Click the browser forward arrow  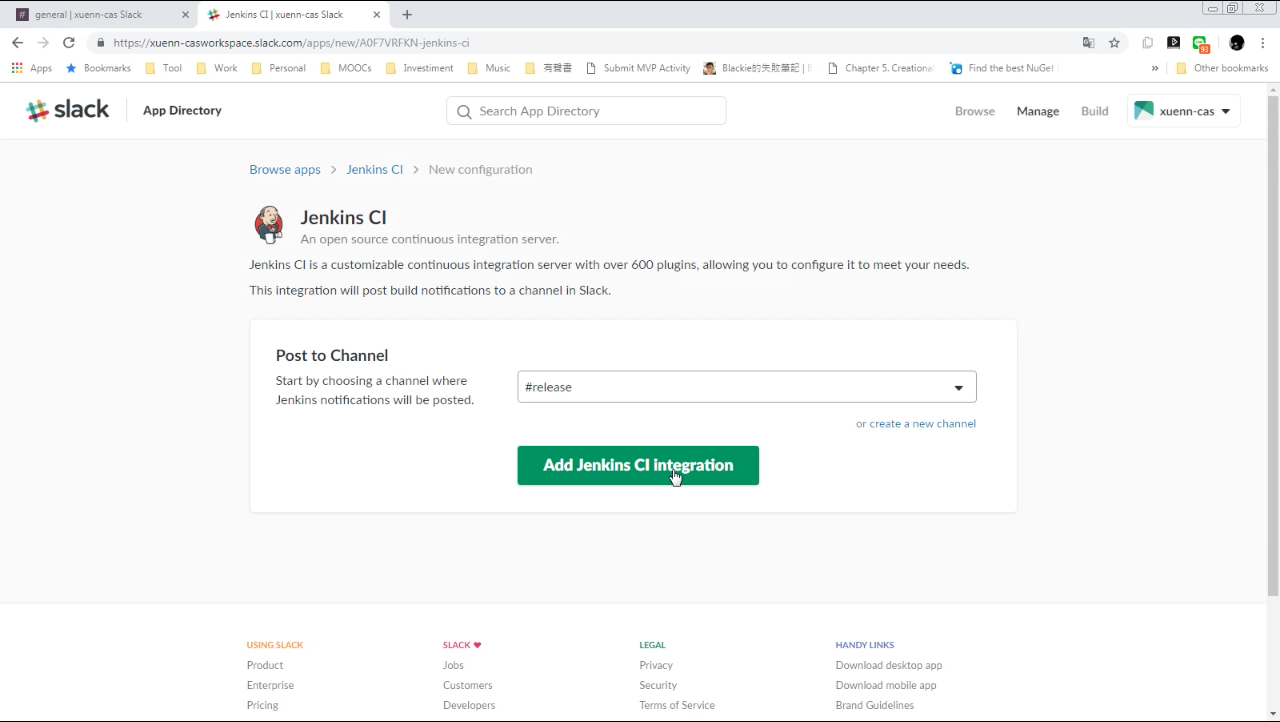(x=43, y=43)
